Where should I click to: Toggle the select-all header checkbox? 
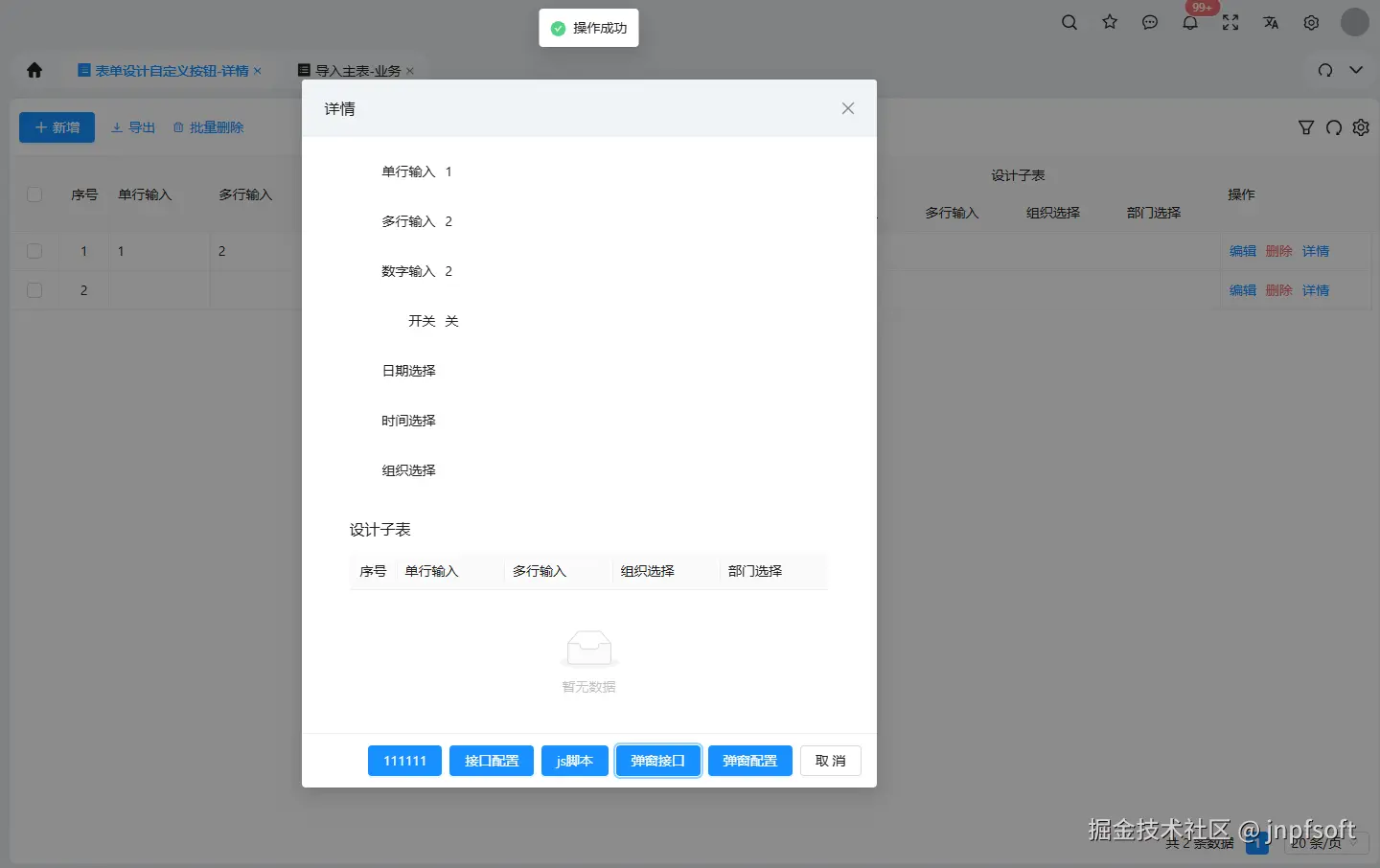[x=34, y=194]
